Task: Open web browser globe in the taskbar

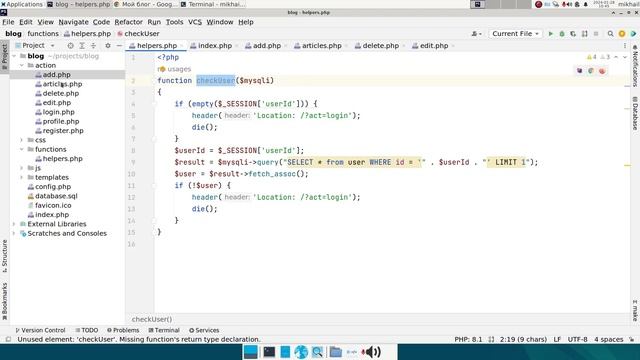Action: 301,352
